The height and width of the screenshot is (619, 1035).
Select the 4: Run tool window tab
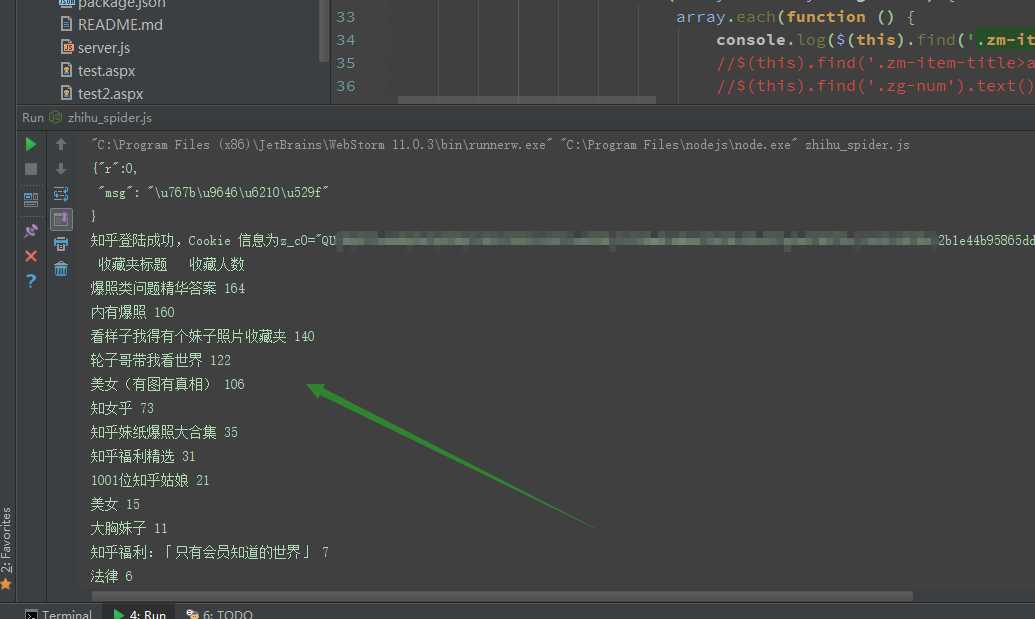click(x=139, y=614)
